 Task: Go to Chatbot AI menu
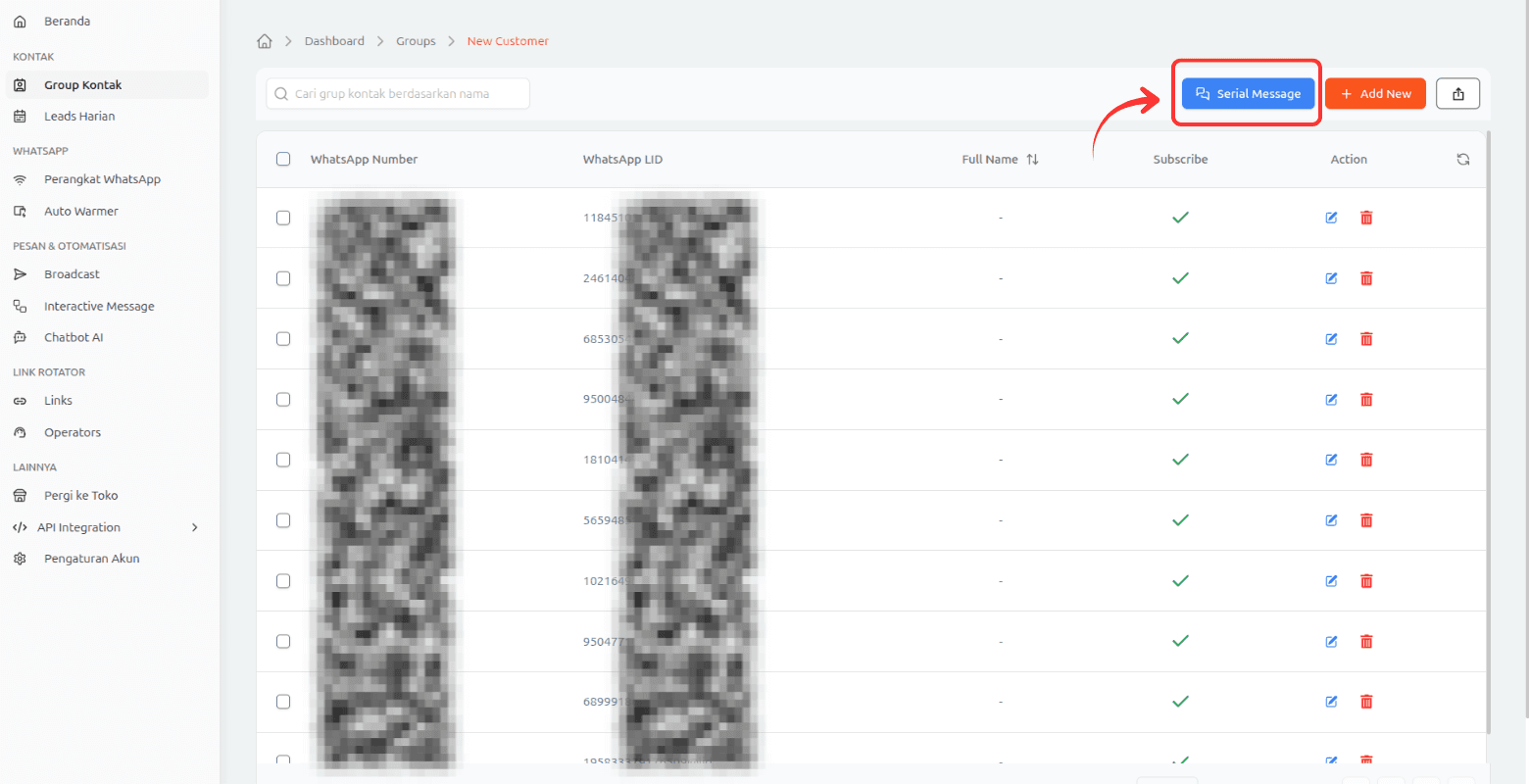[74, 337]
